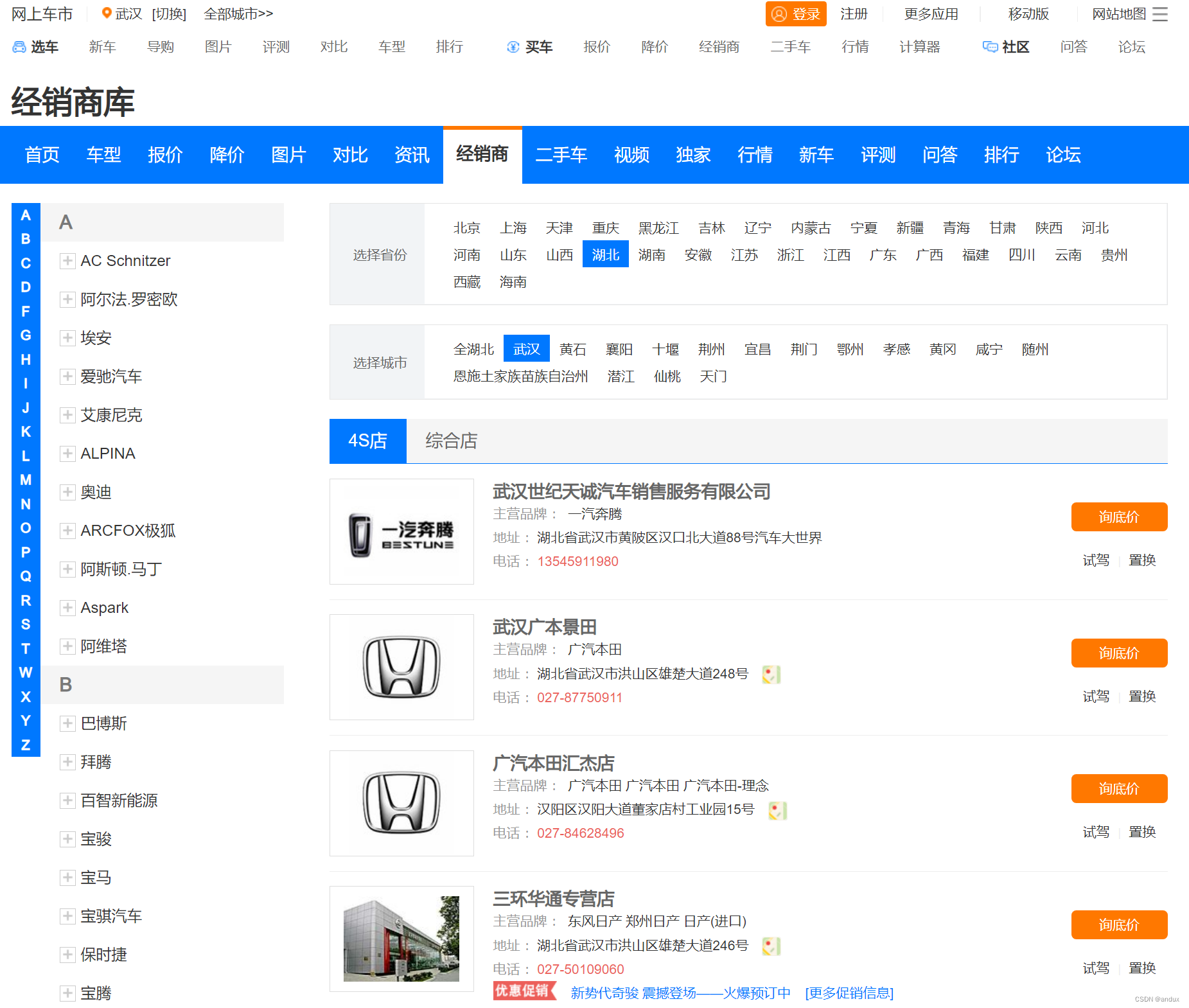Open 首页 in the blue navigation bar
This screenshot has width=1189, height=1008.
click(42, 155)
